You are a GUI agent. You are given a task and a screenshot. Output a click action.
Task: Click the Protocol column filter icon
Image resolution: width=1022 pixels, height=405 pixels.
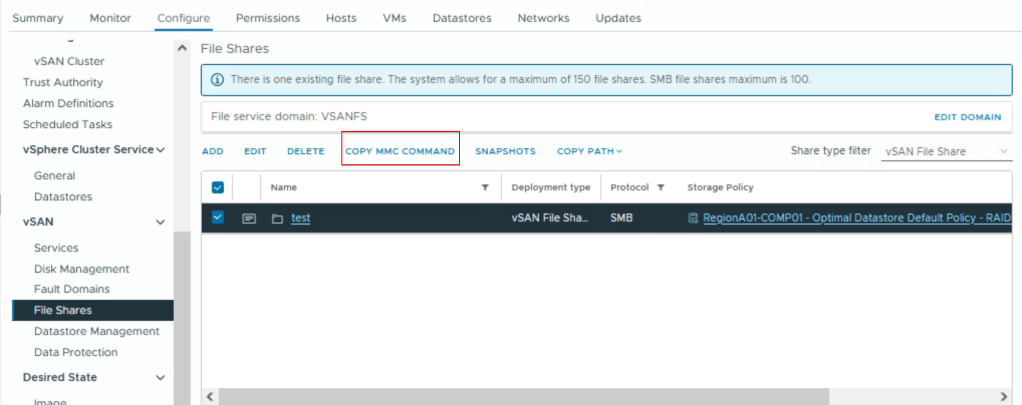click(661, 187)
